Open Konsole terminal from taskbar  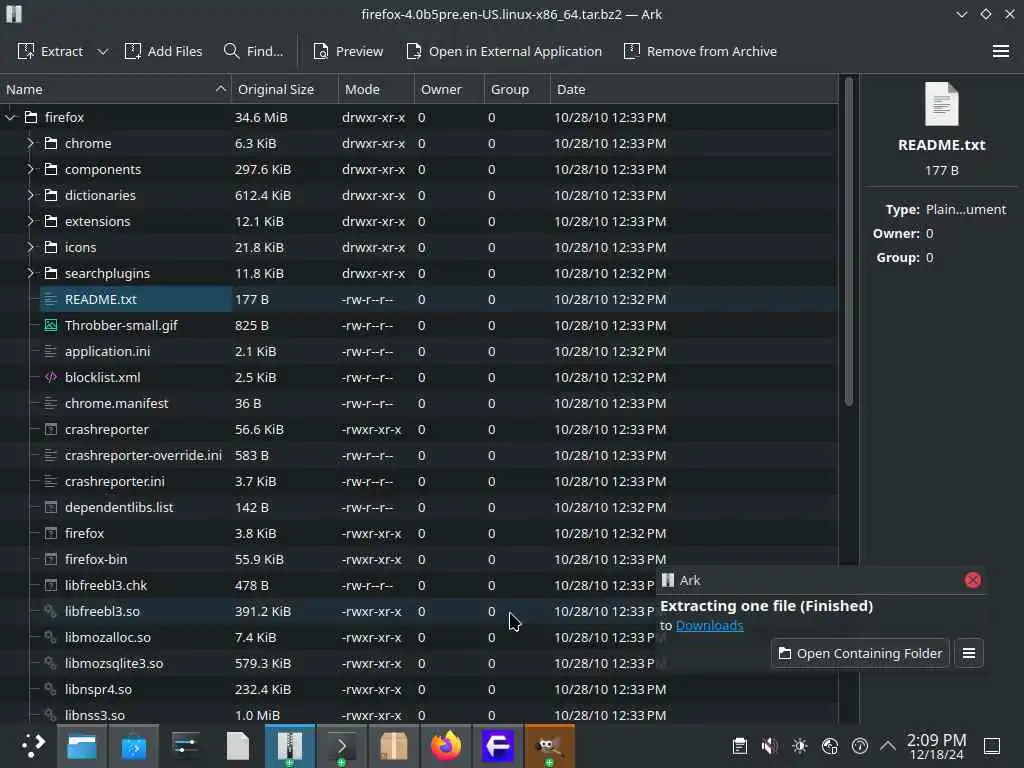click(x=342, y=746)
